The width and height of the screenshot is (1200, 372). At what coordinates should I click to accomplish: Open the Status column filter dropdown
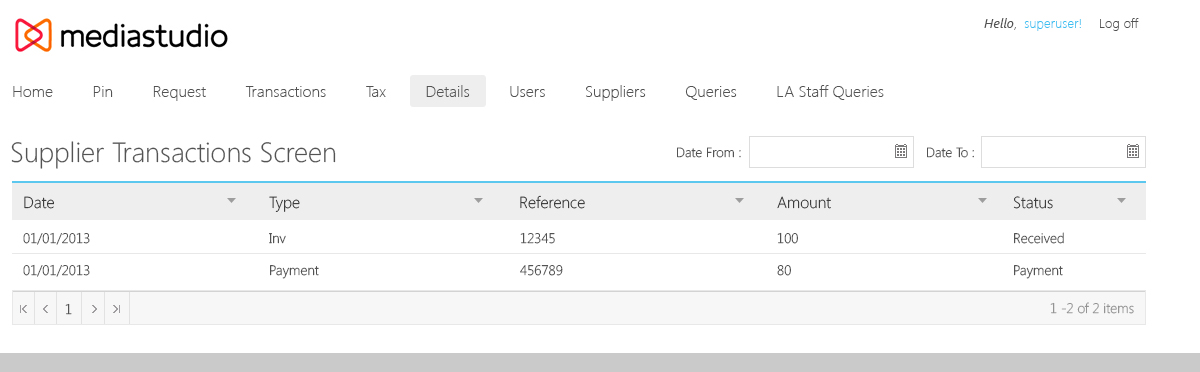click(x=1121, y=201)
